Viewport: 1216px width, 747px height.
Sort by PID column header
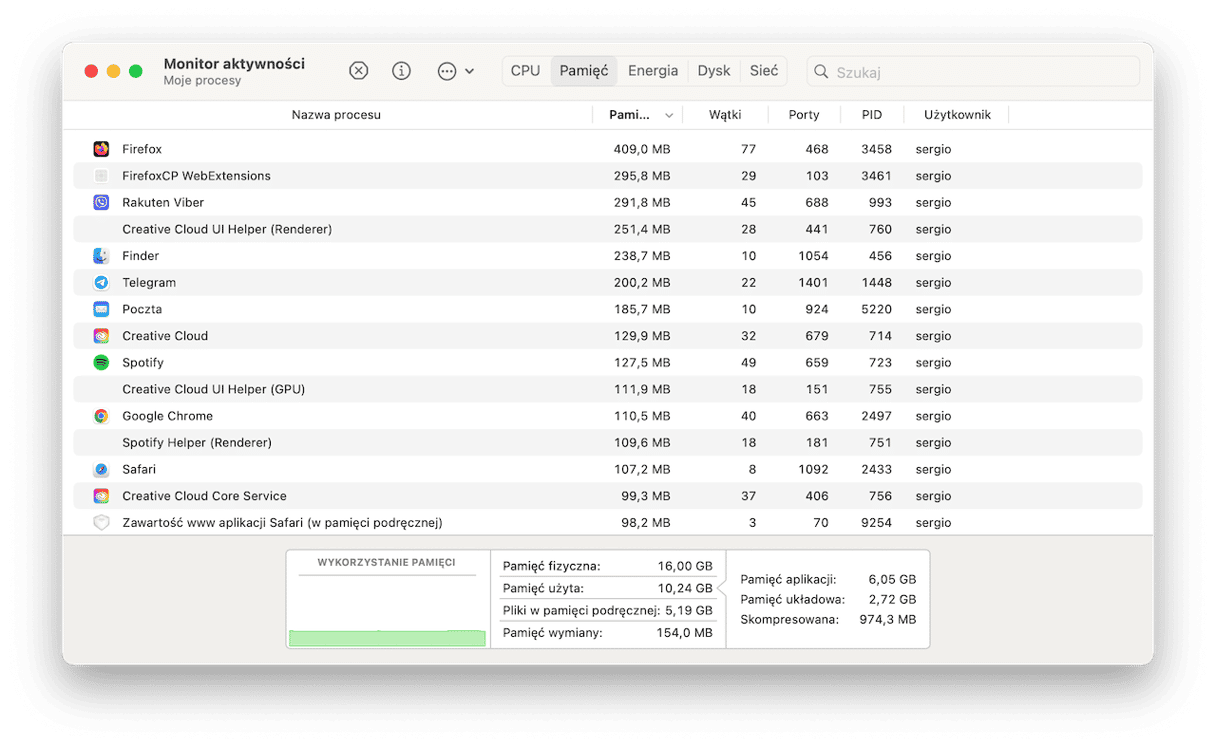(872, 115)
